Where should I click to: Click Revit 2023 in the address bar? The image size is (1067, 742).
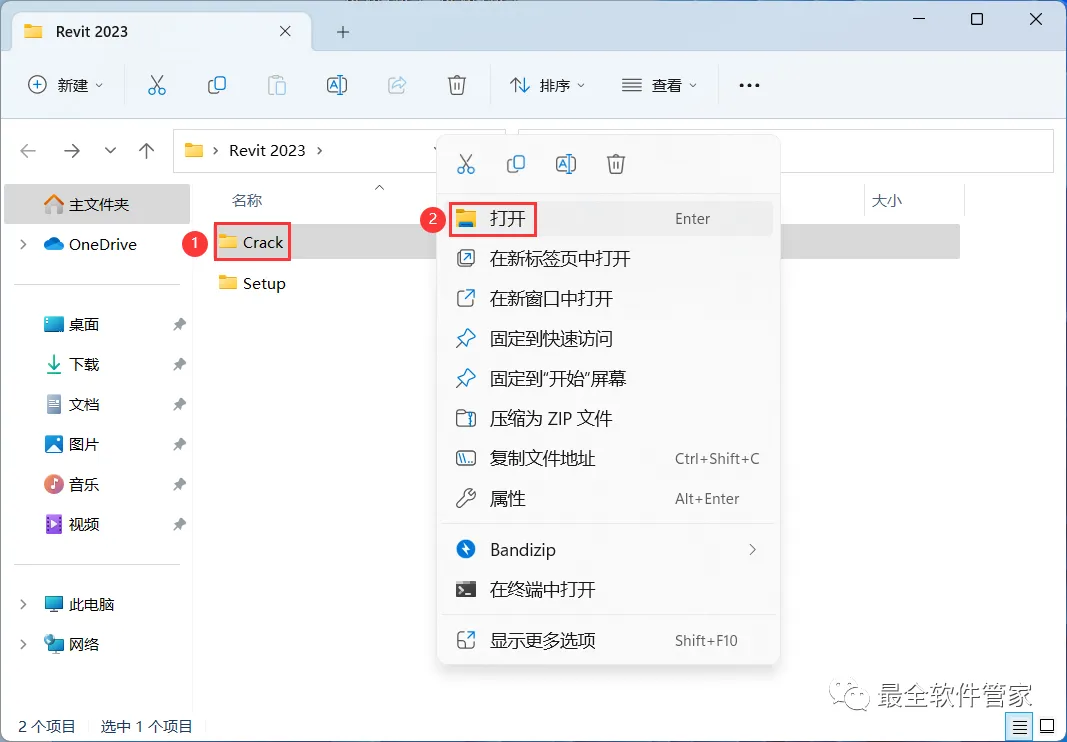(x=267, y=150)
